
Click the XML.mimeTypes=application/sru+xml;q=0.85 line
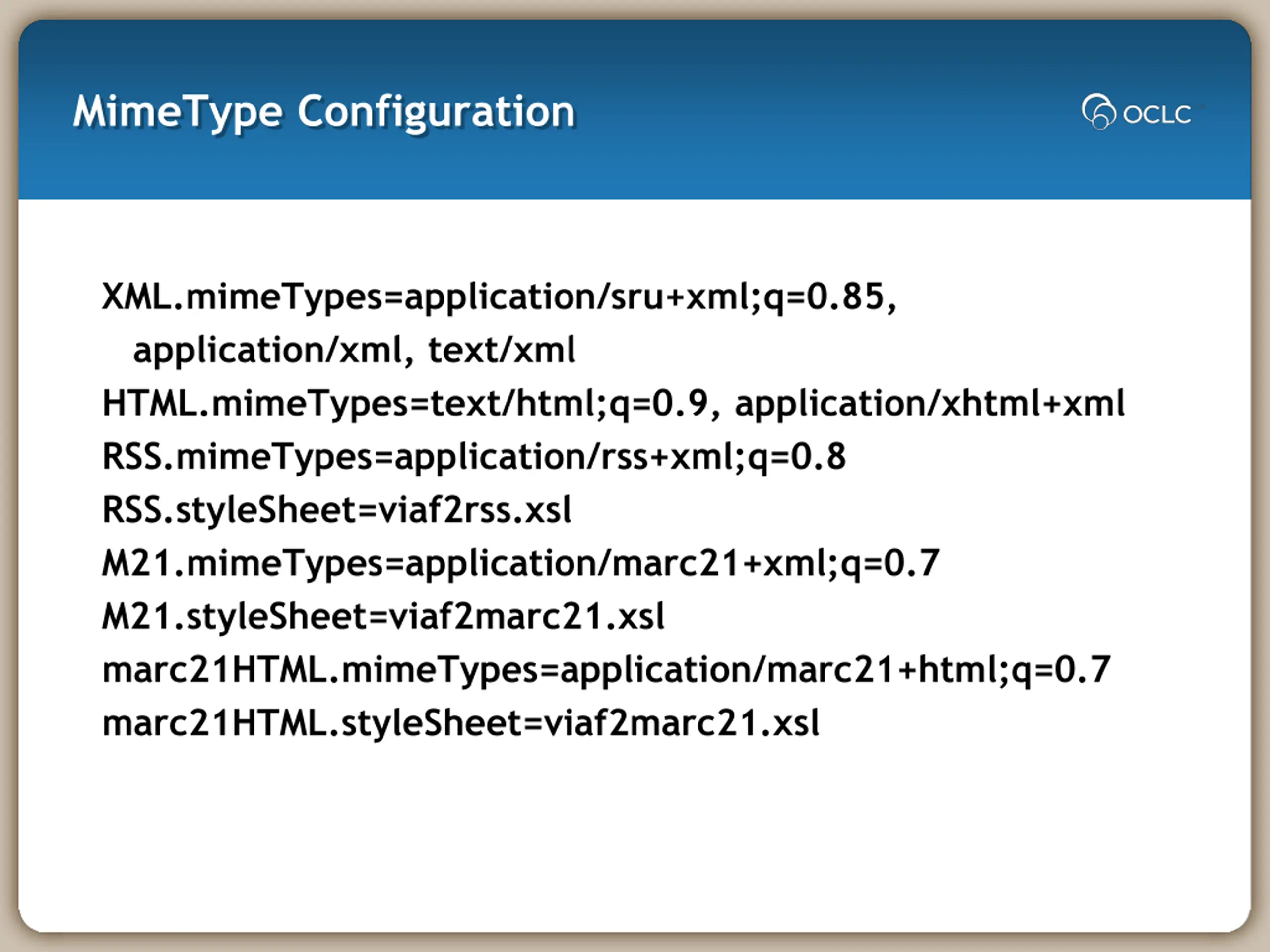(499, 298)
